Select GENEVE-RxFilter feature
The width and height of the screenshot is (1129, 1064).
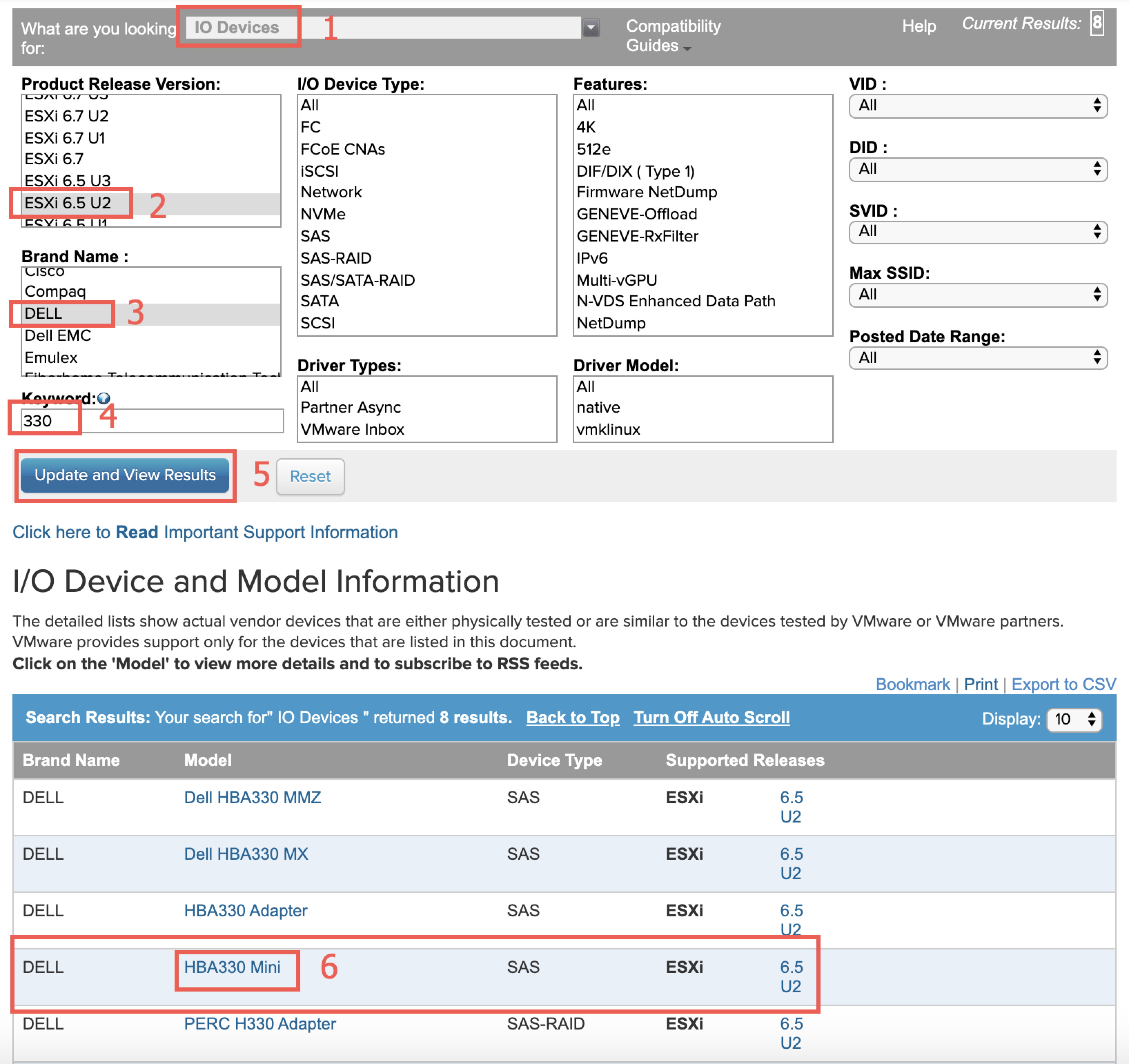point(703,236)
